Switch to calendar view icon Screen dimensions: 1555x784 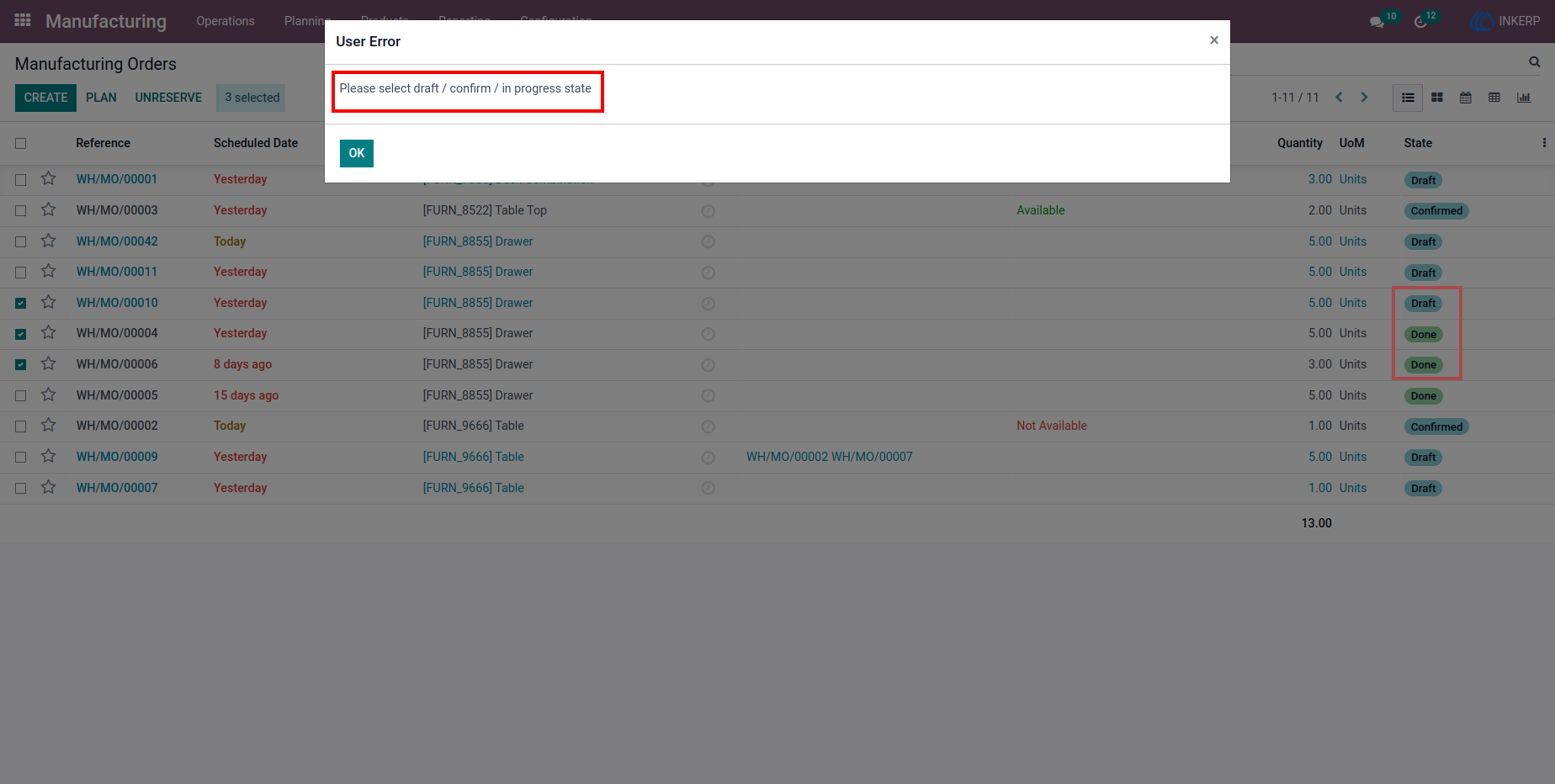1466,98
